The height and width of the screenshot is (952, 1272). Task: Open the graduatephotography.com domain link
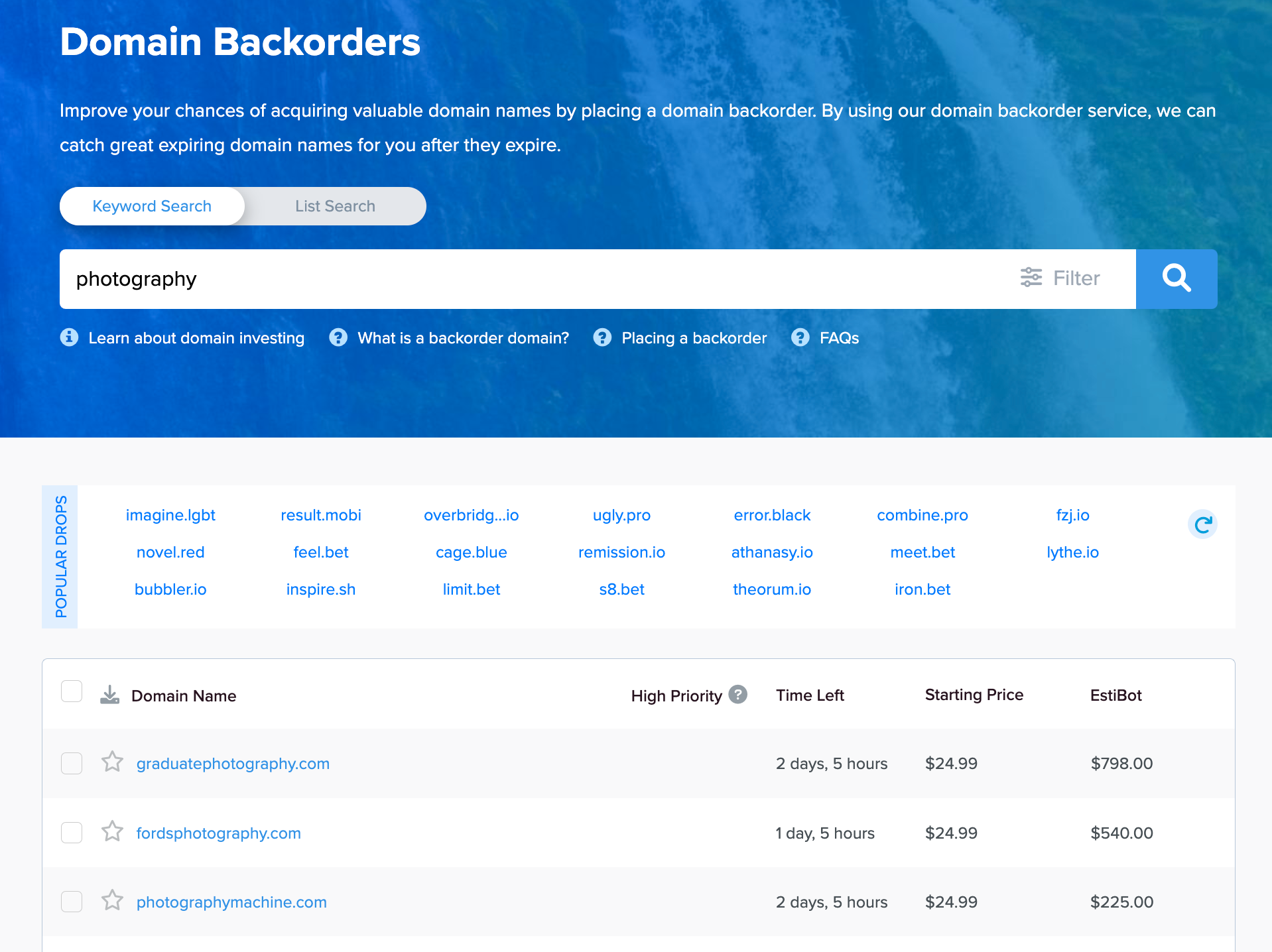pyautogui.click(x=233, y=763)
